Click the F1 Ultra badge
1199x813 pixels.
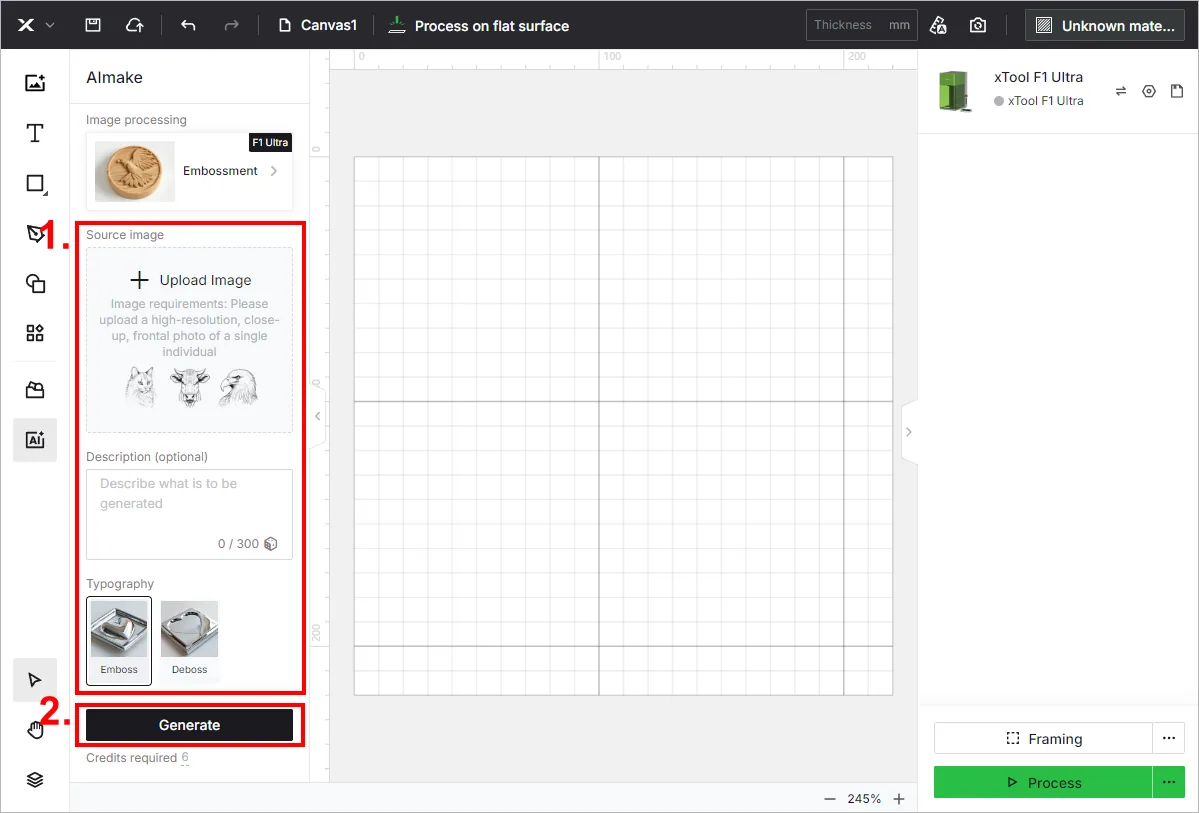(270, 142)
